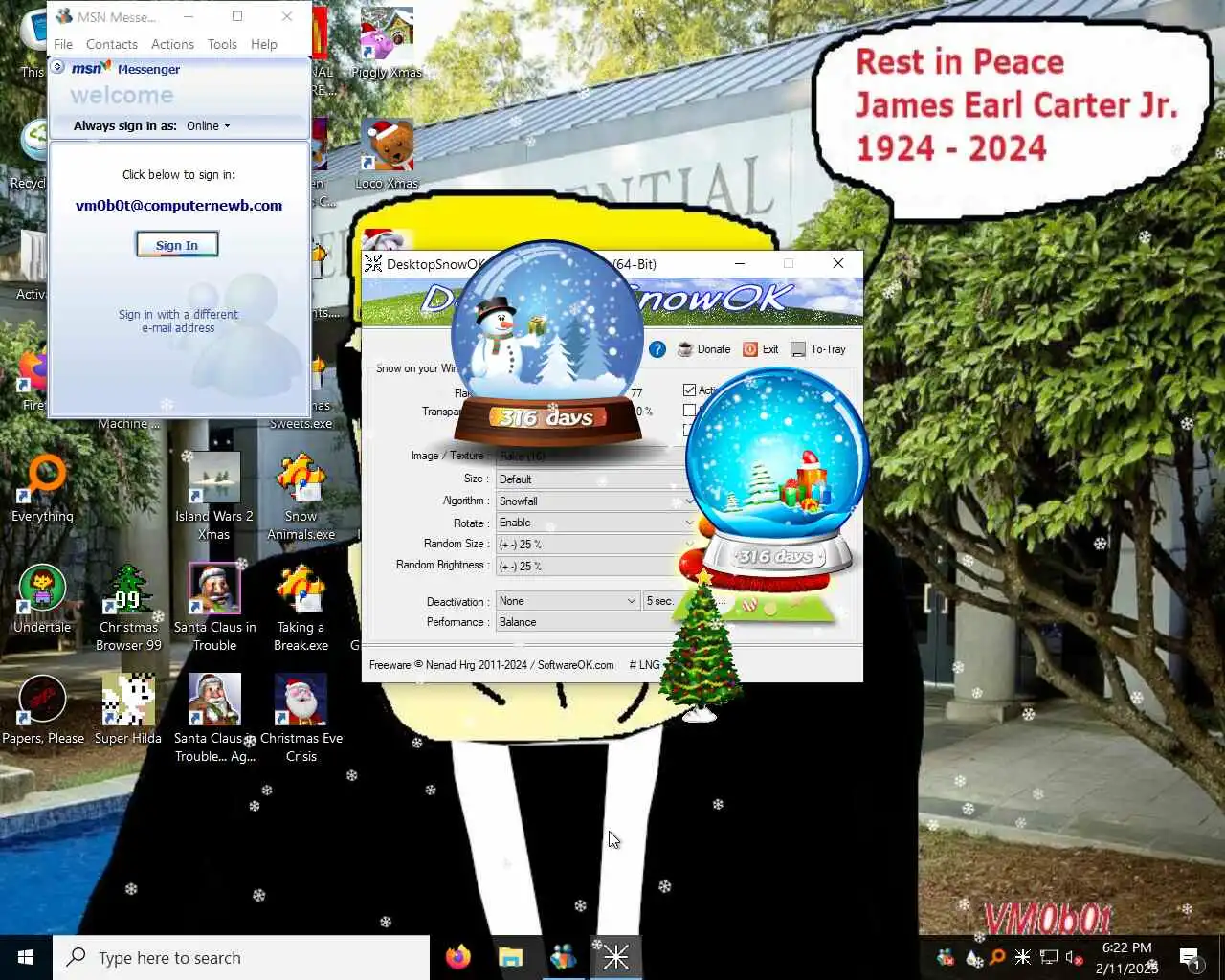Open the Rotate Enable dropdown
The image size is (1225, 980).
click(x=596, y=523)
